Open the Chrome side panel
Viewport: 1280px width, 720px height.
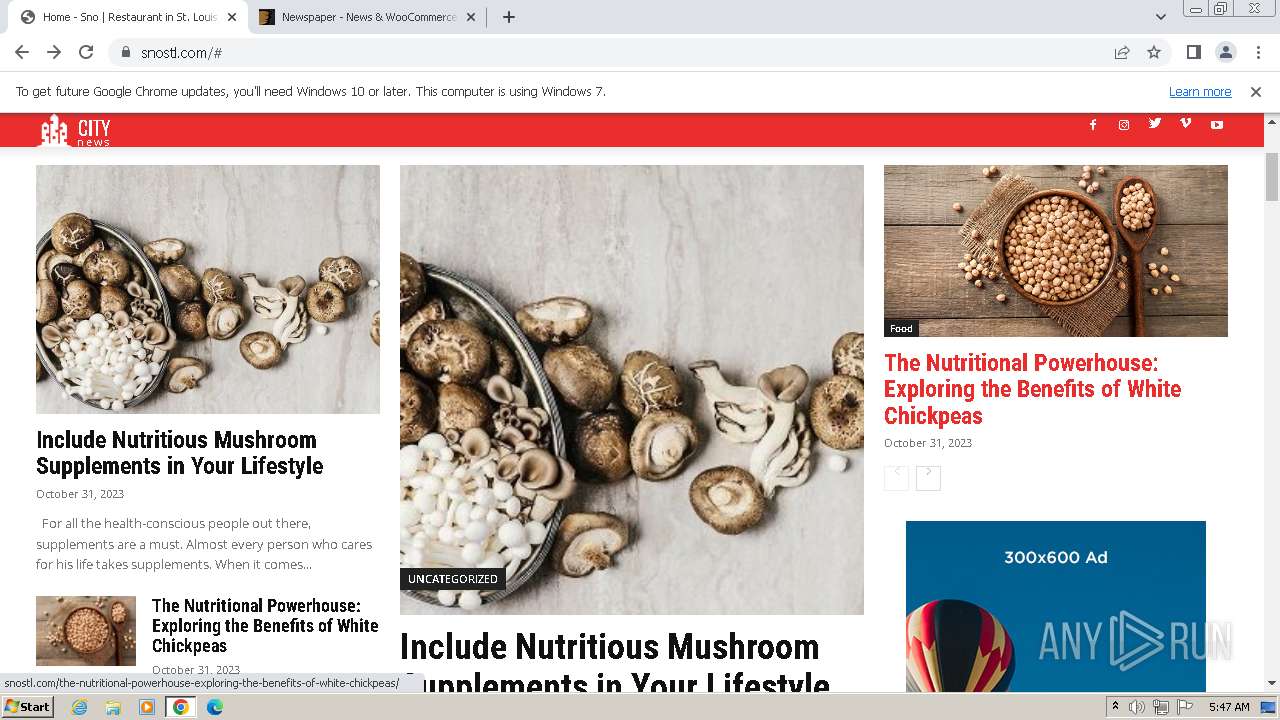coord(1193,52)
